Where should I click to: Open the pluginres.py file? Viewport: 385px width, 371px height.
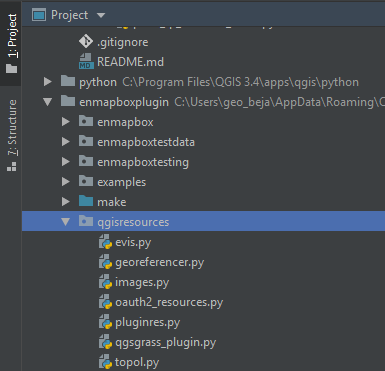[147, 322]
